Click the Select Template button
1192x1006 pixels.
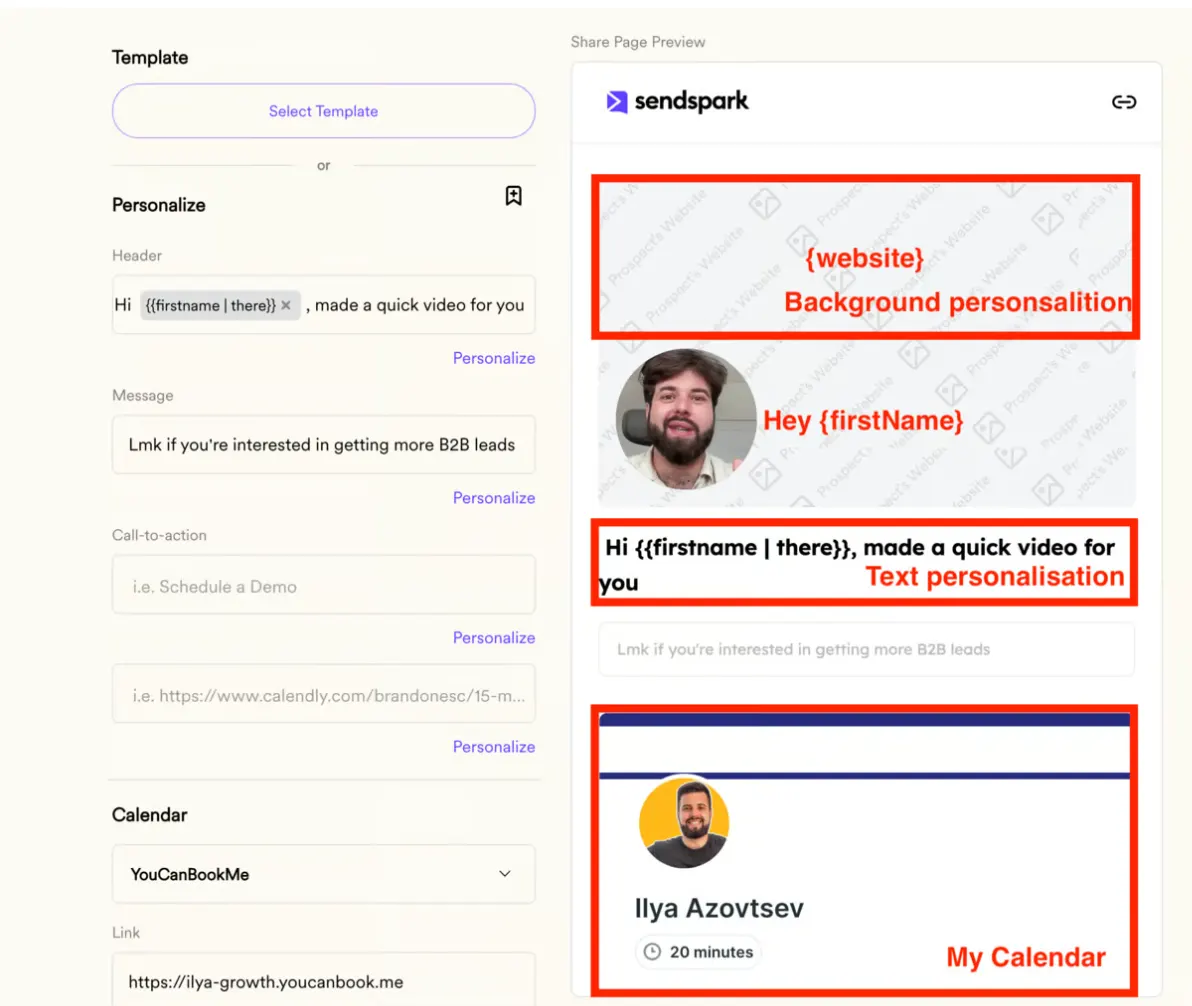click(323, 111)
